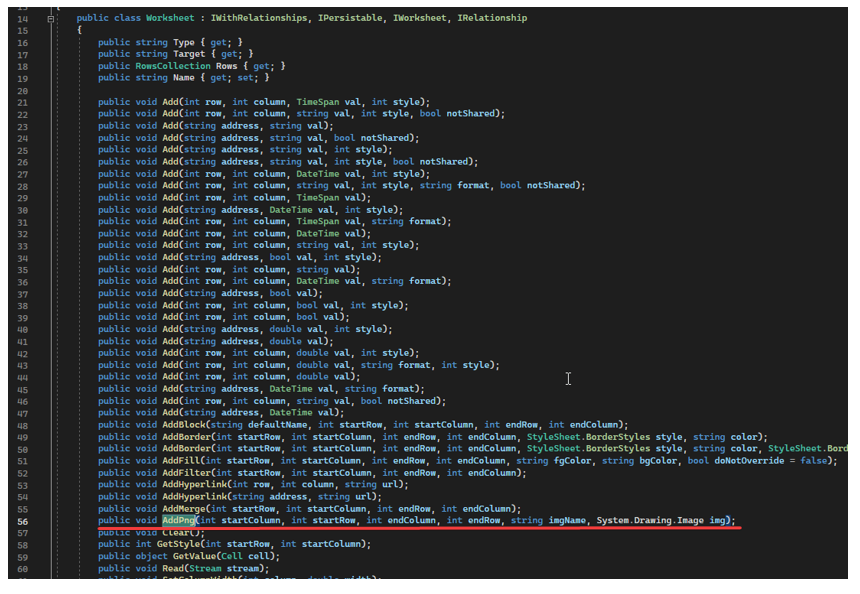Click line number 14 in the gutter
Viewport: 860px width, 594px height.
point(22,18)
